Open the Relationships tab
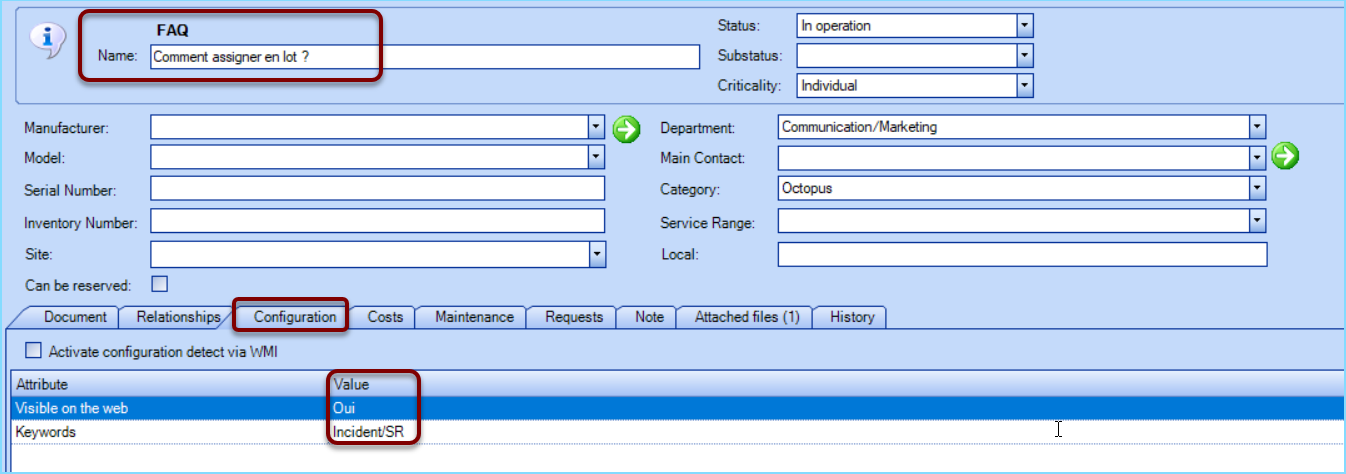The image size is (1346, 474). pyautogui.click(x=178, y=317)
